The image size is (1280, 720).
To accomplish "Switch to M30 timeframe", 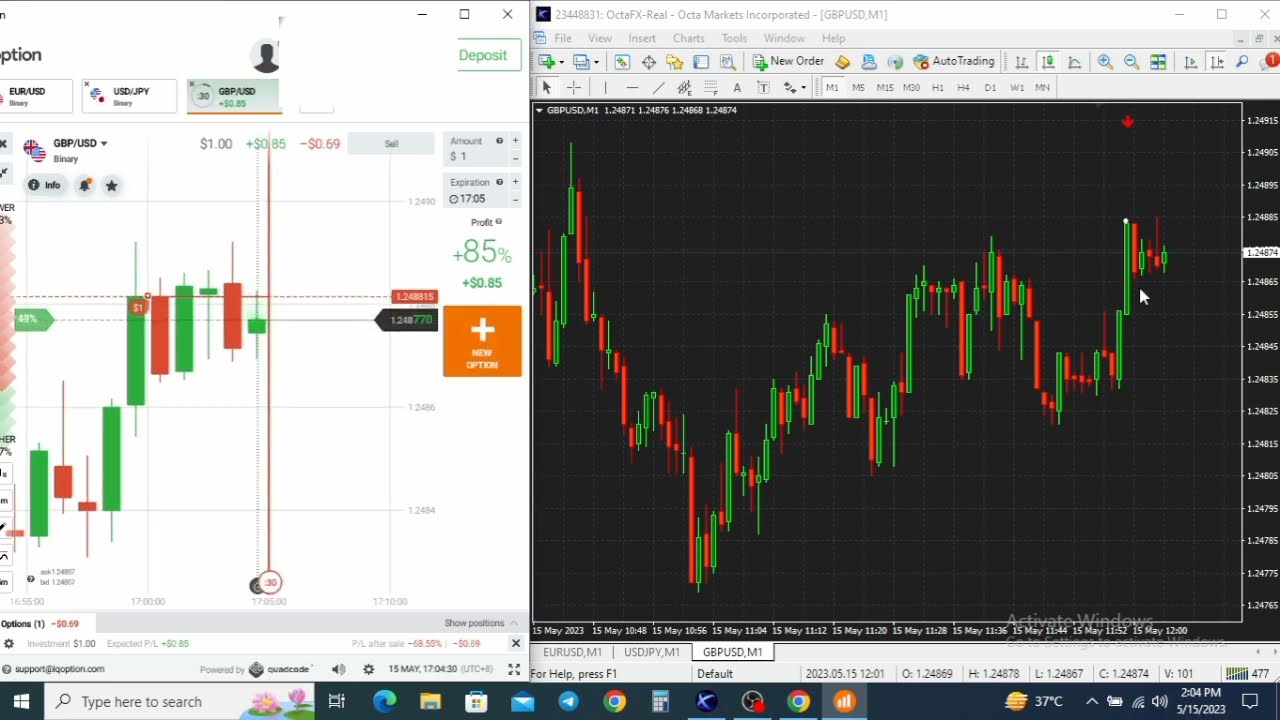I will click(911, 87).
